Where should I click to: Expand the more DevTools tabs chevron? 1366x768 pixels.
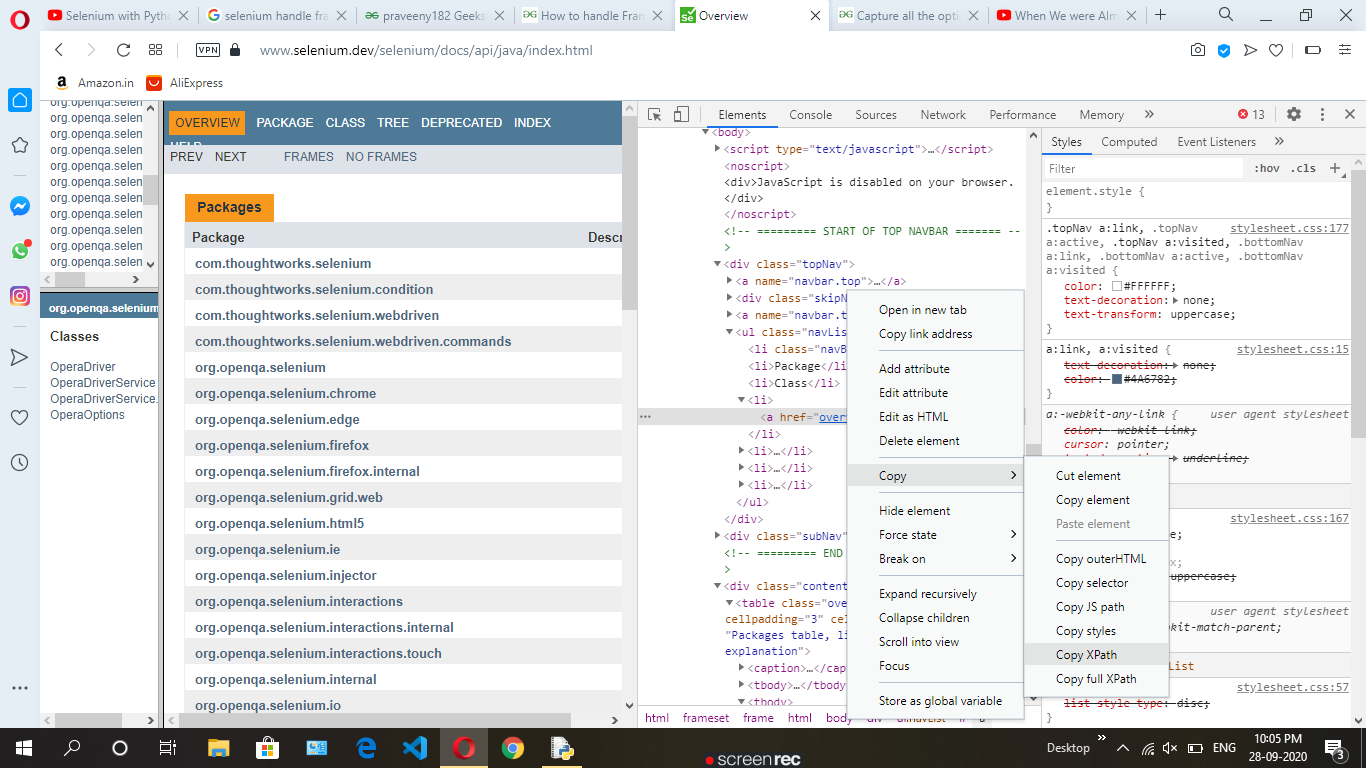tap(1149, 115)
